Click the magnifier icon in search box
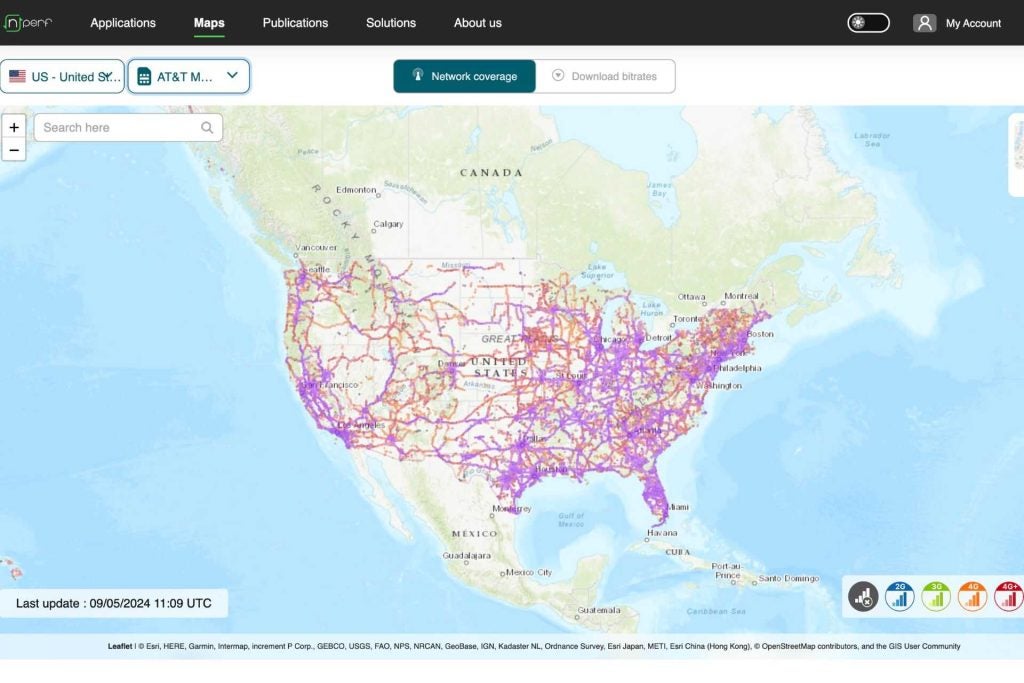 [207, 128]
